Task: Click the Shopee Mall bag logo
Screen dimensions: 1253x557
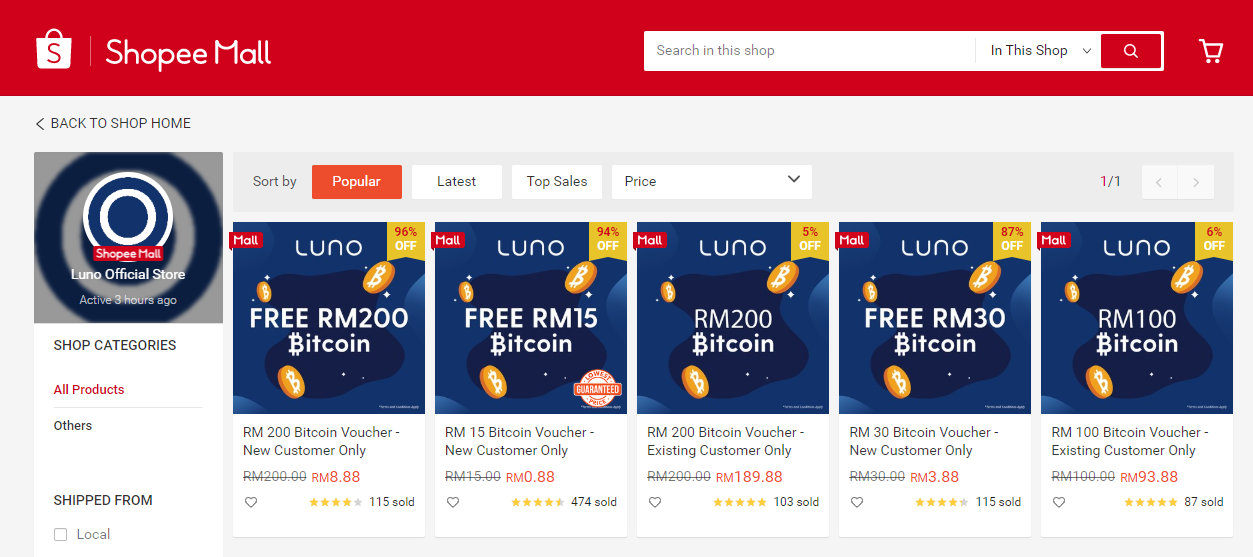Action: 54,50
